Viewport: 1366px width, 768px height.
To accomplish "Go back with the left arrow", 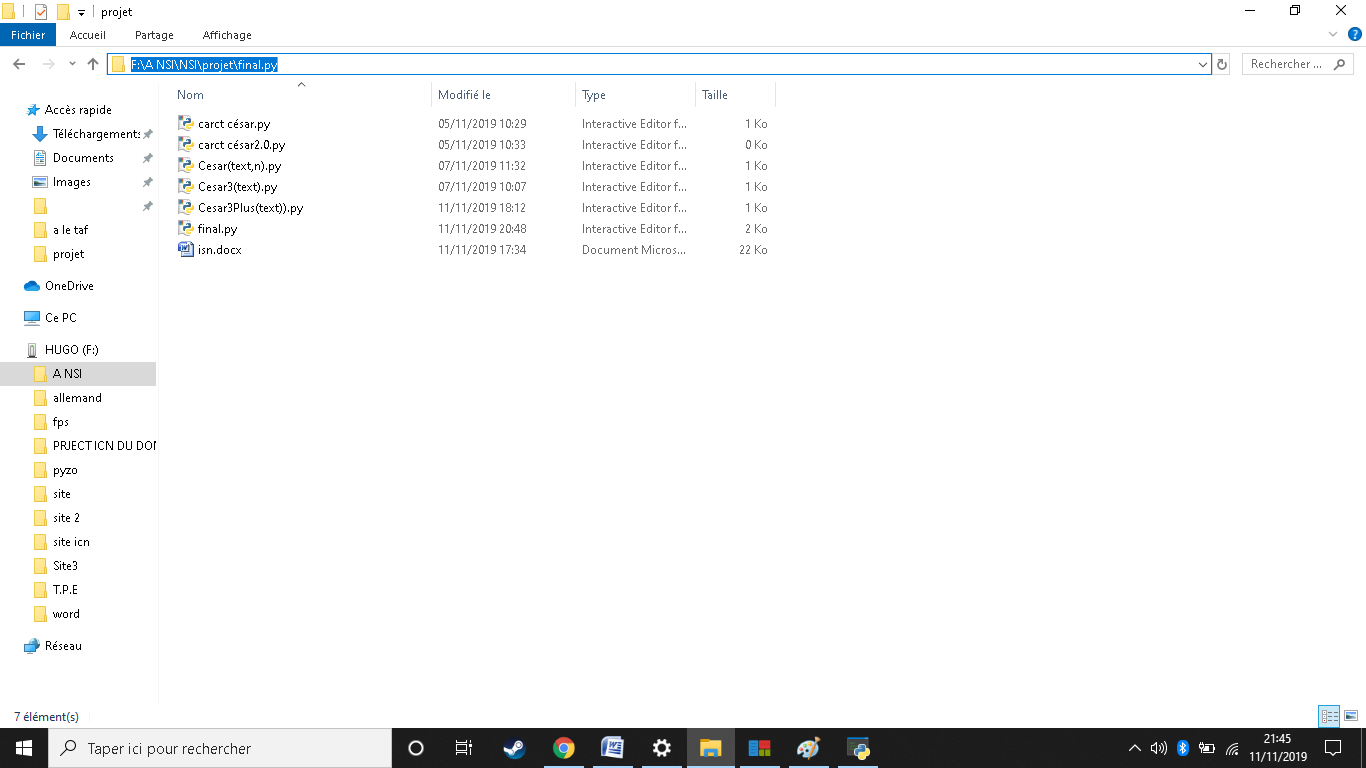I will (x=19, y=64).
